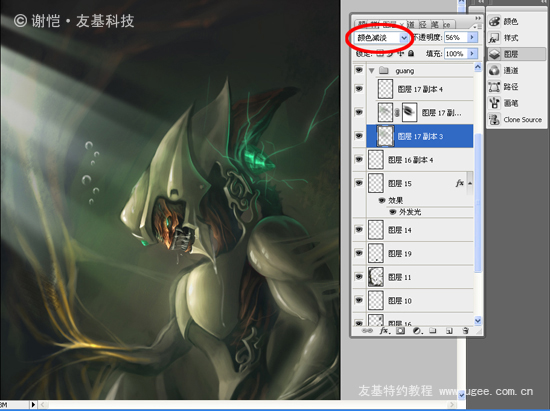Toggle the 外发光 outer glow effect eye
This screenshot has height=411, width=550.
point(393,212)
